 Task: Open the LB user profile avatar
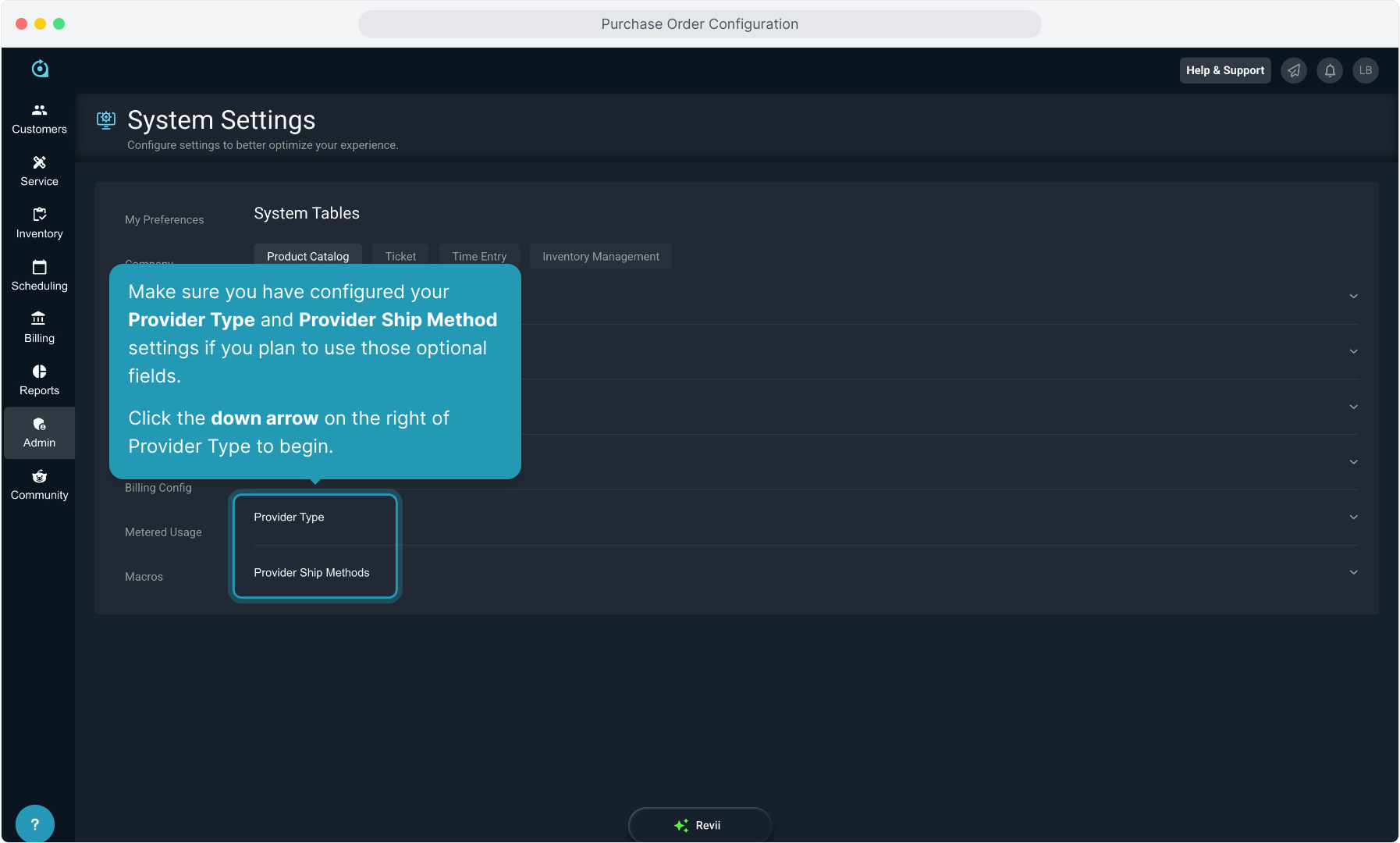pyautogui.click(x=1366, y=70)
